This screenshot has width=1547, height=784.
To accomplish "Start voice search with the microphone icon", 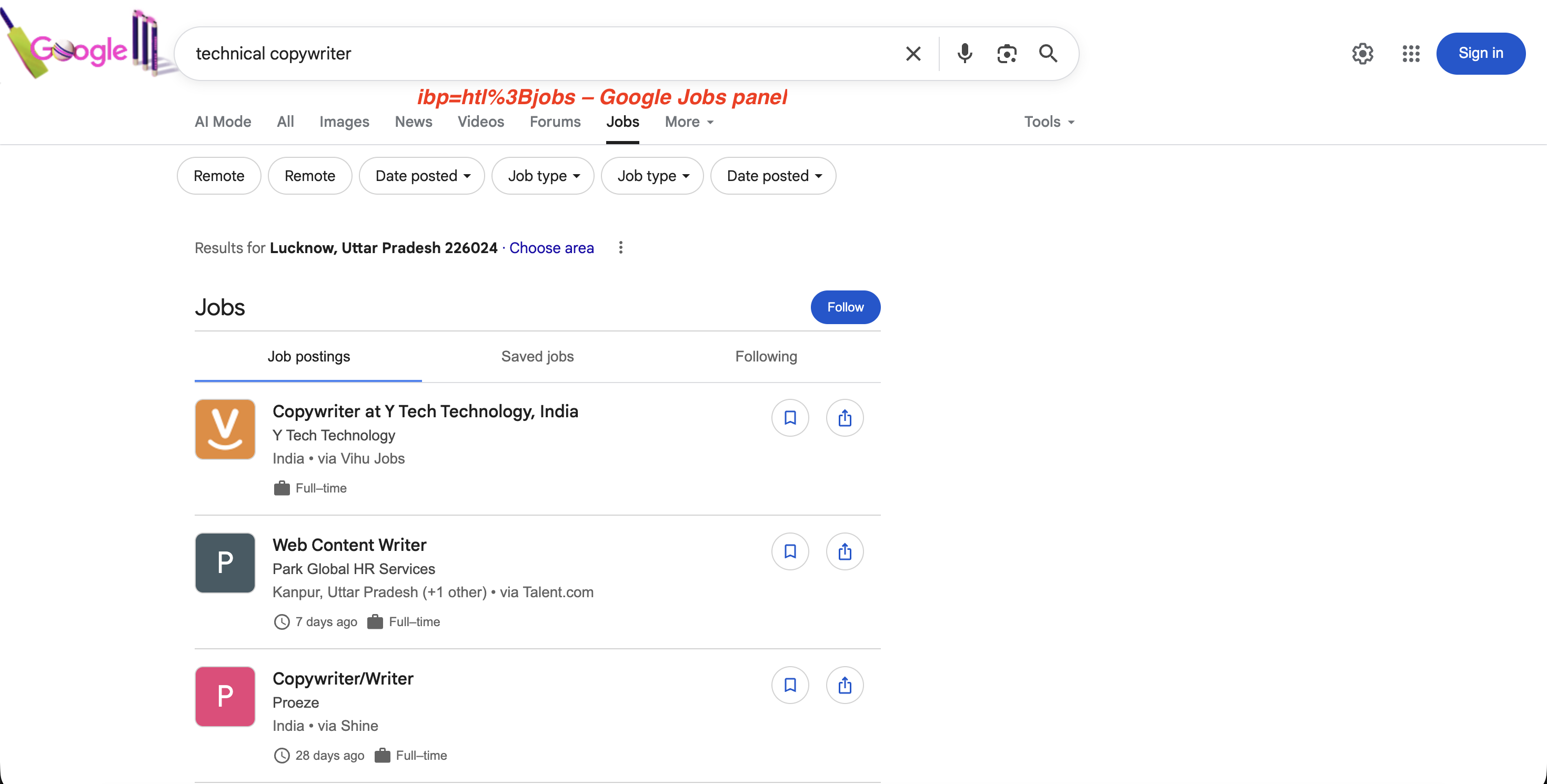I will 965,54.
